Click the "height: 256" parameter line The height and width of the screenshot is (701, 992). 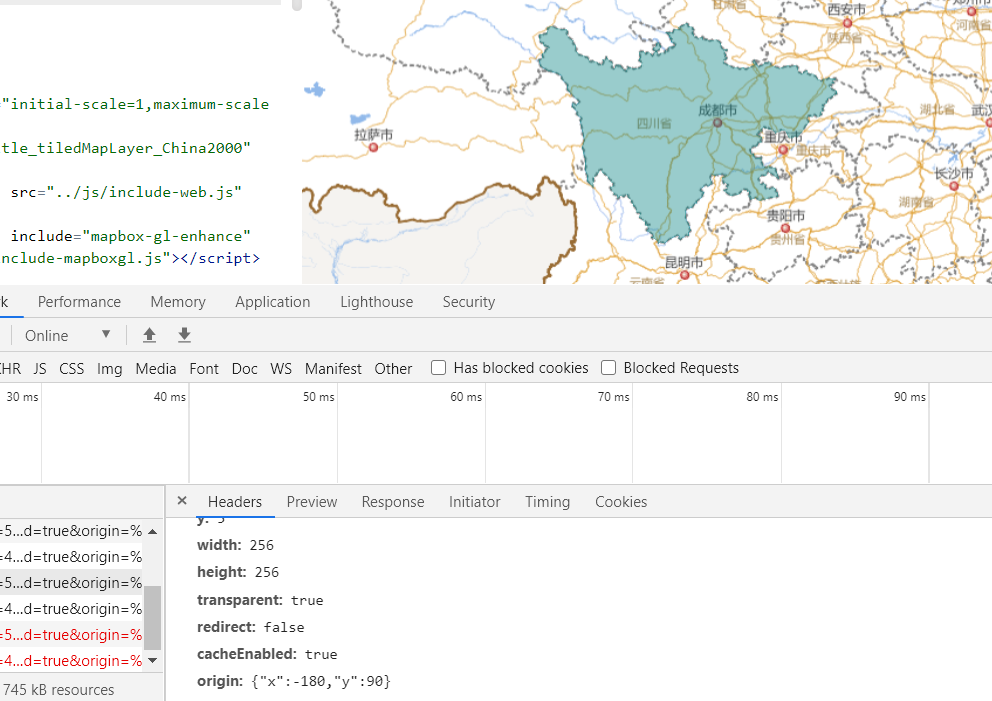pos(238,572)
